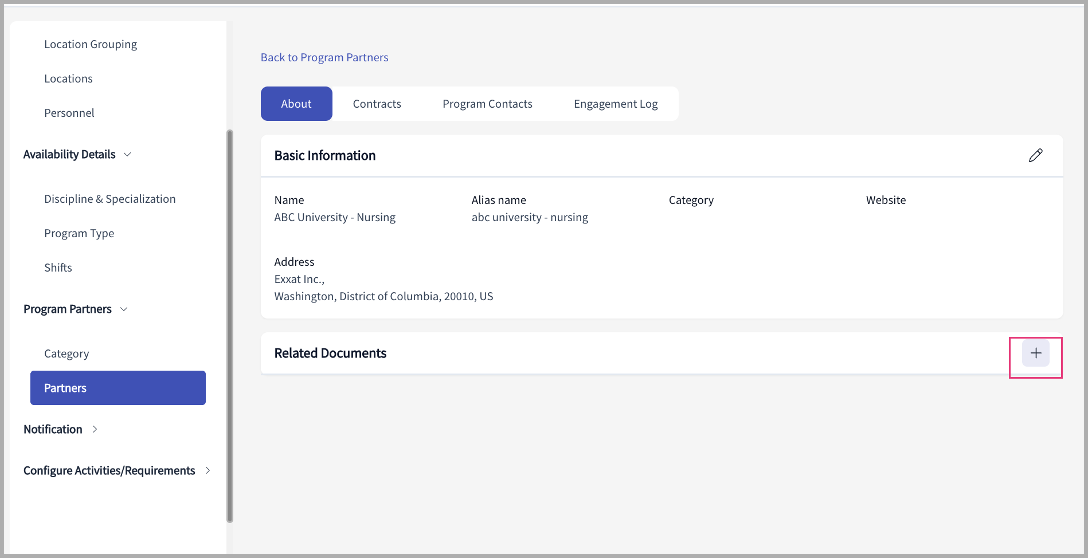Viewport: 1088px width, 558px height.
Task: Navigate to Personnel in sidebar
Action: [69, 114]
